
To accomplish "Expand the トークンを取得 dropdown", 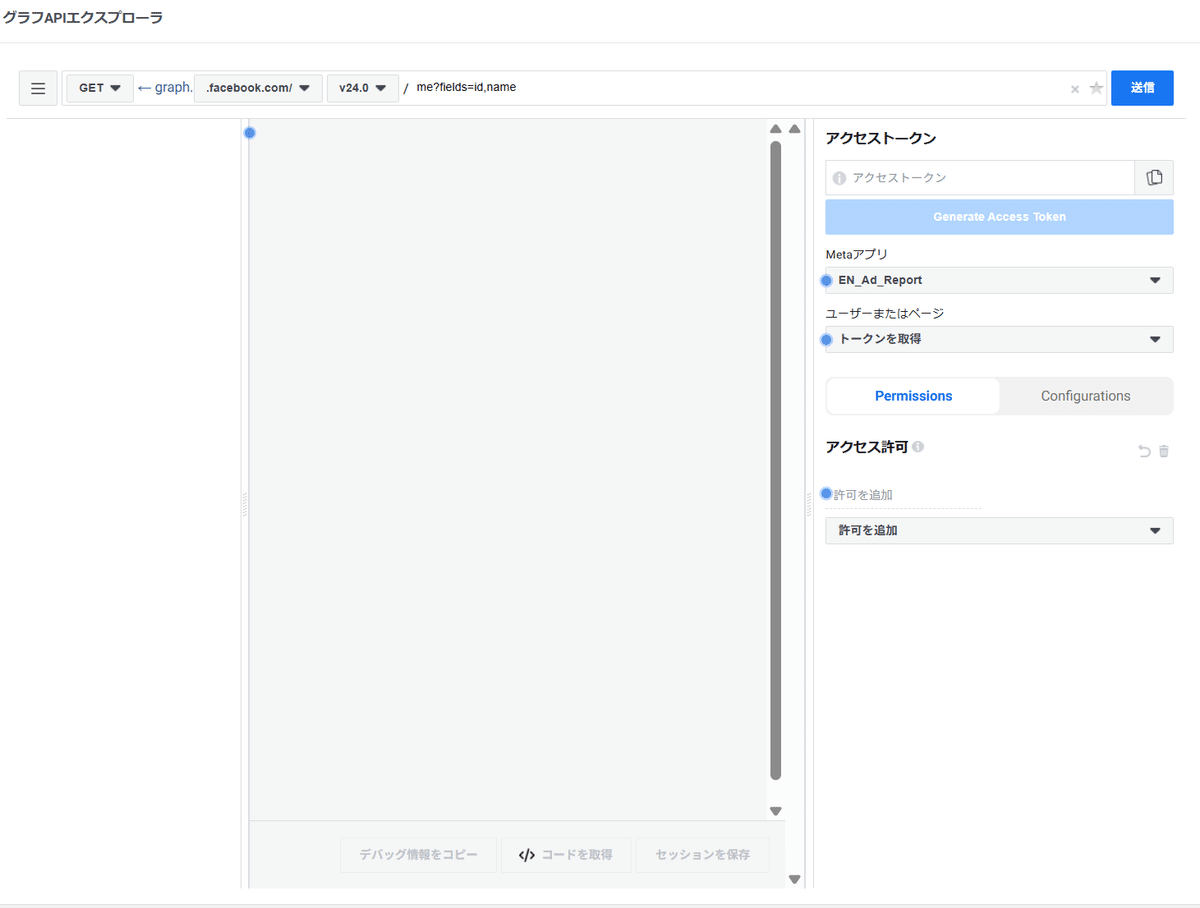I will click(999, 339).
